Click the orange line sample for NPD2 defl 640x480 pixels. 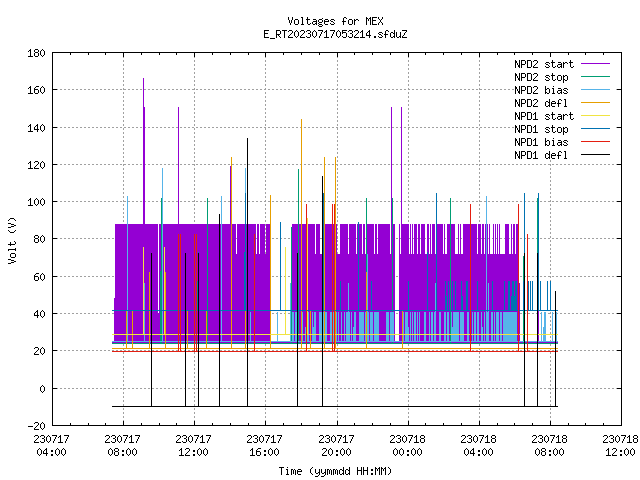595,103
